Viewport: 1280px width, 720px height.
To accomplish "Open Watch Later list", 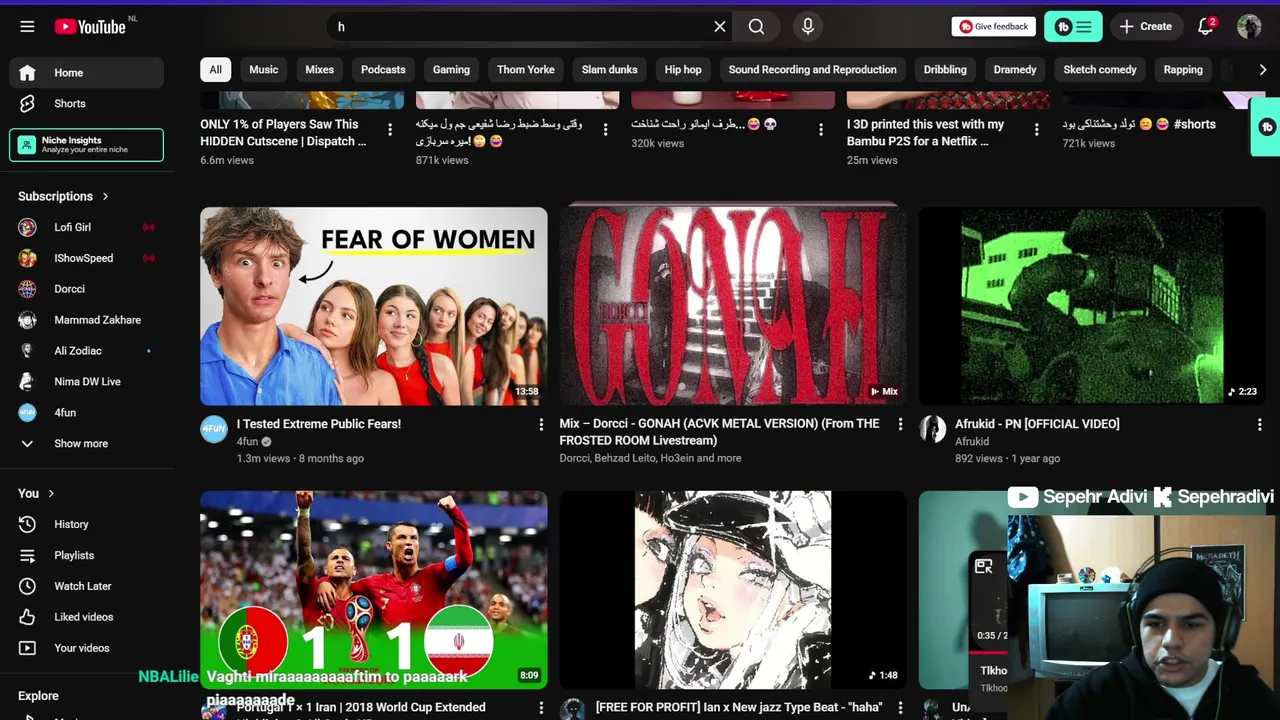I will tap(86, 586).
